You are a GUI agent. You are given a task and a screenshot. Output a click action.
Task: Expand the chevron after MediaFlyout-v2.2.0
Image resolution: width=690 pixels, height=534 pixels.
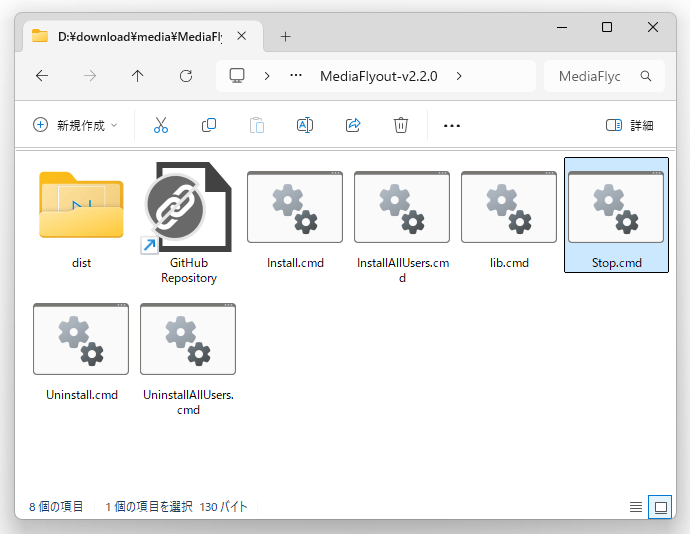(459, 76)
